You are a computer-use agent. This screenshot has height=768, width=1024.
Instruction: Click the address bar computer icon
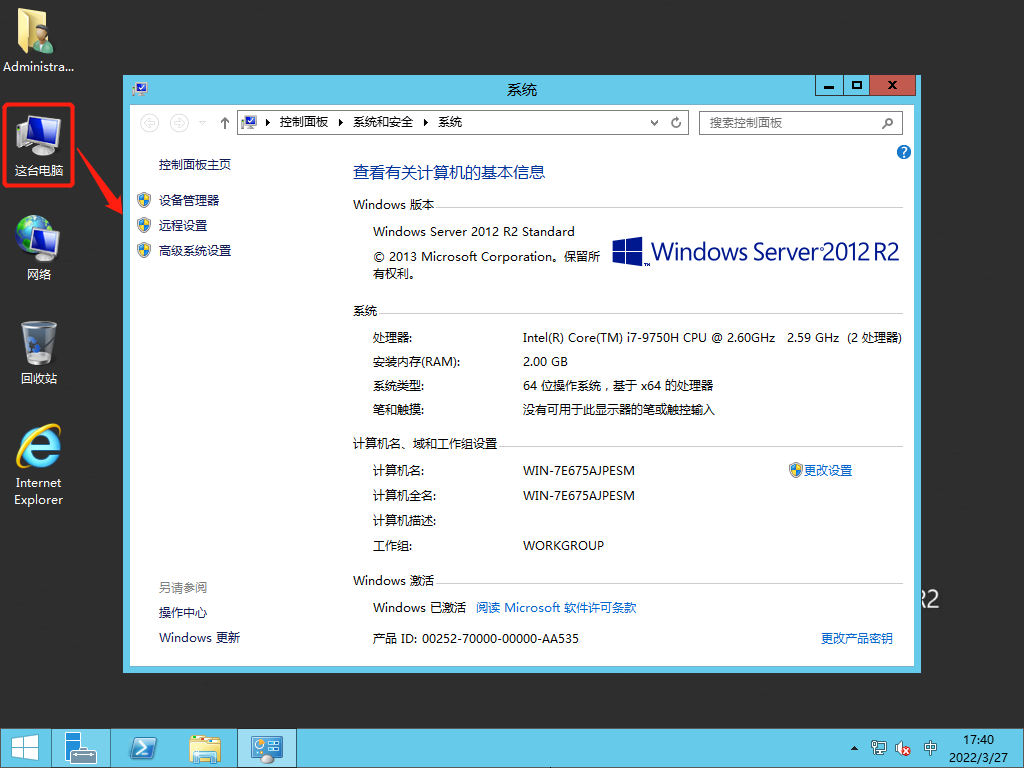pyautogui.click(x=249, y=122)
